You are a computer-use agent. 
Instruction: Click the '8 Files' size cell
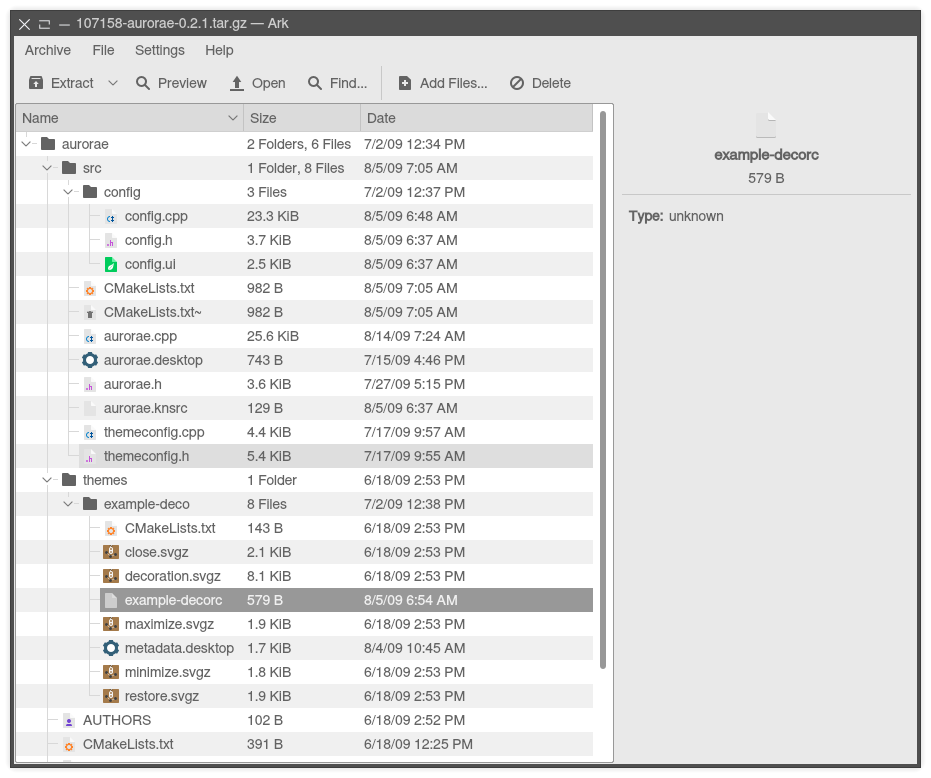(267, 504)
